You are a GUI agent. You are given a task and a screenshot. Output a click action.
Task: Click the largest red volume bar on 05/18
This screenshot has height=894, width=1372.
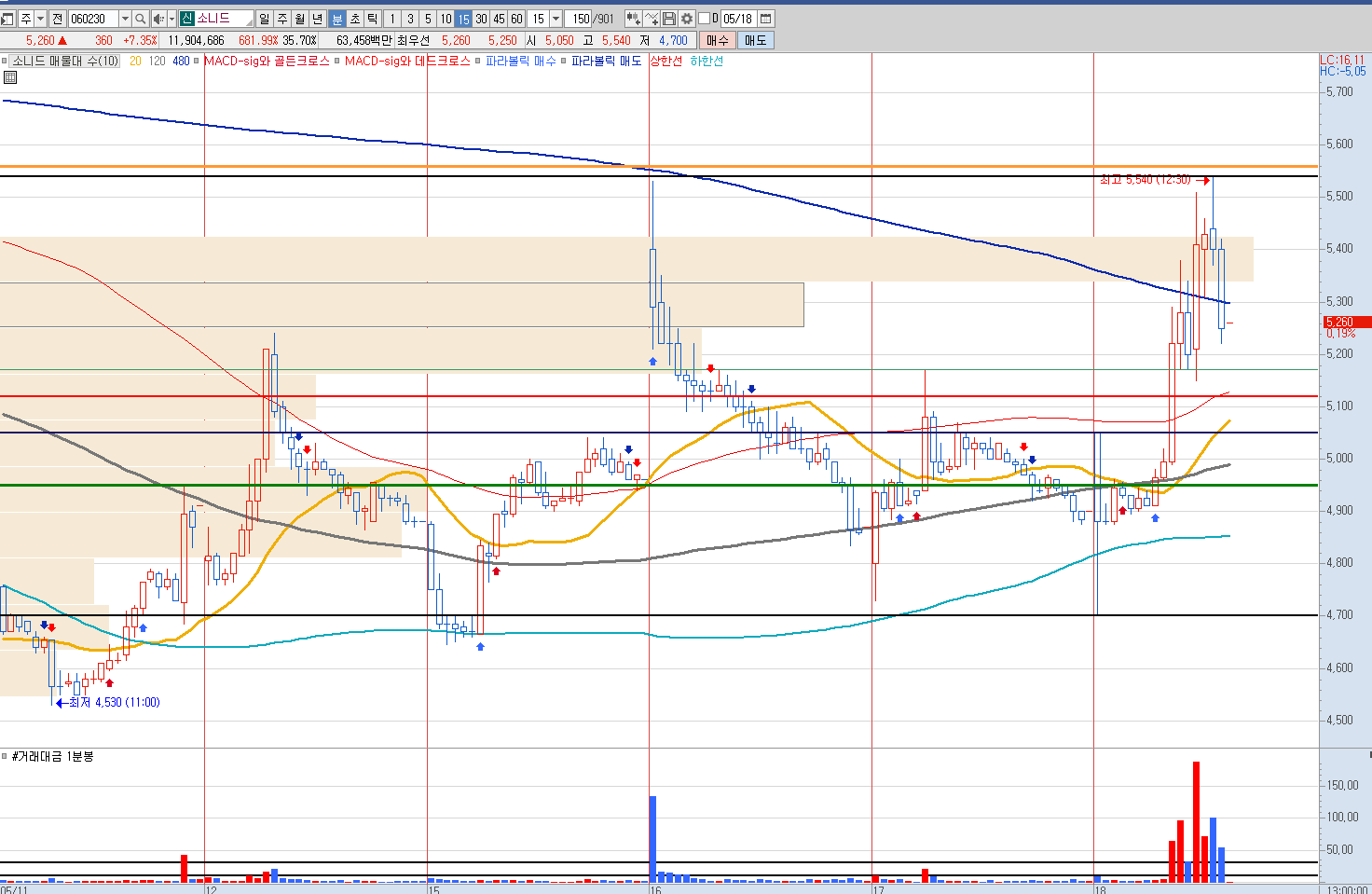click(x=1196, y=822)
